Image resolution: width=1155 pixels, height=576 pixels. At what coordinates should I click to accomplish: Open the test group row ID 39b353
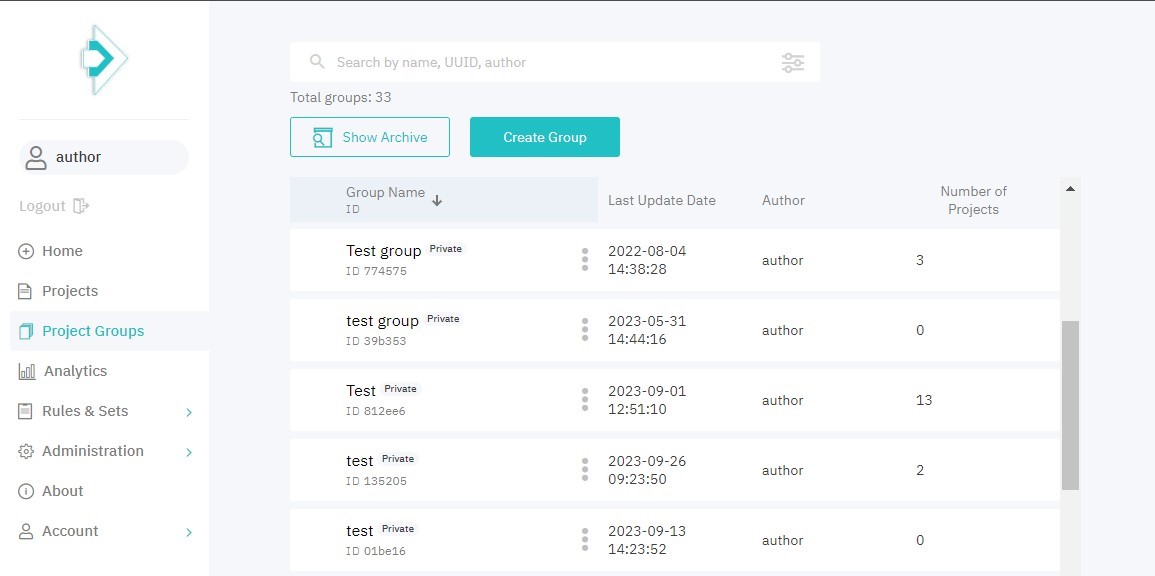[x=675, y=330]
